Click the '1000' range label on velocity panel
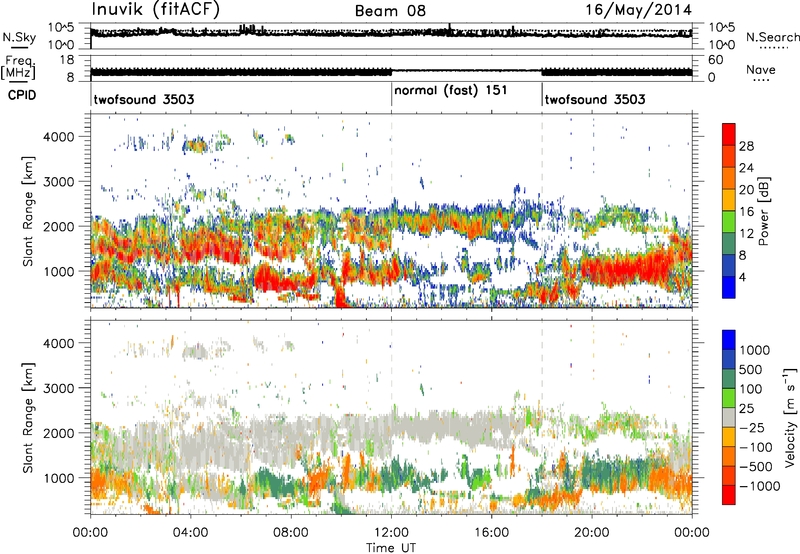The image size is (800, 554). pyautogui.click(x=58, y=478)
